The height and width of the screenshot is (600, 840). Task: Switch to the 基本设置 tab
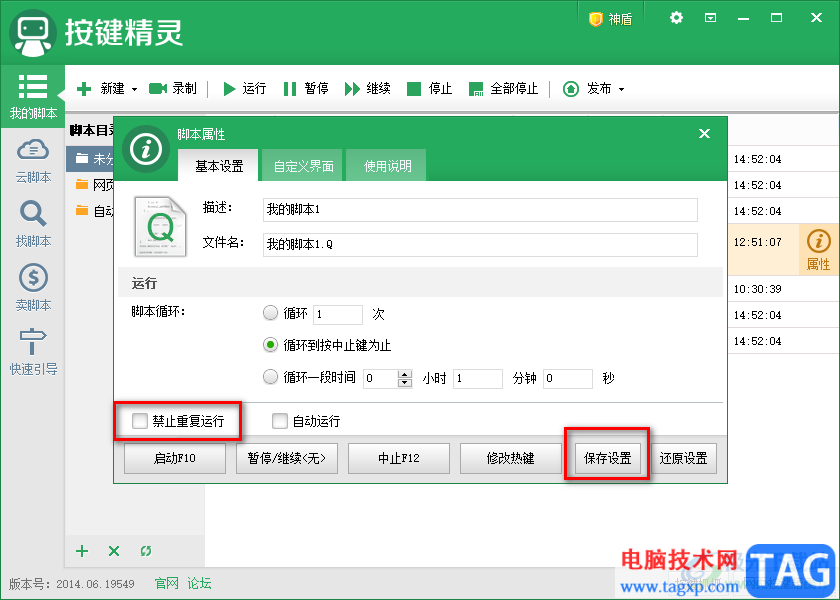219,166
